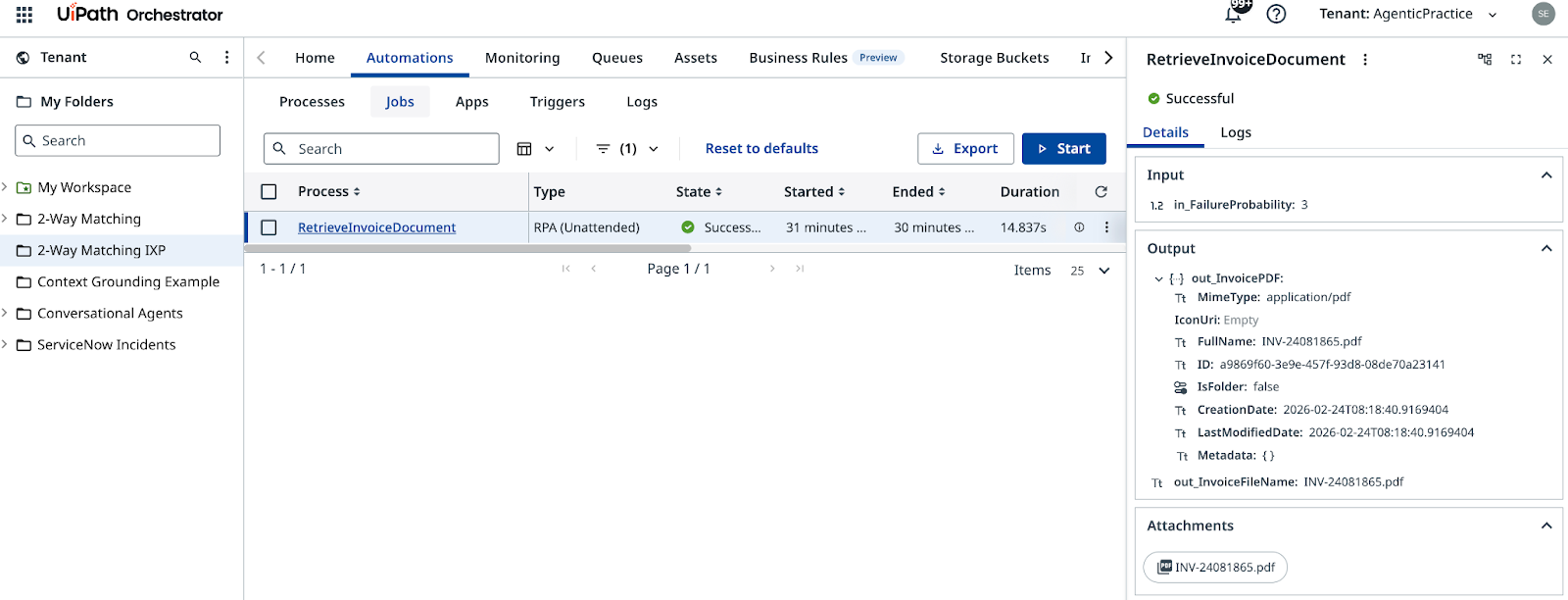
Task: Open the Tenant selector dropdown
Action: pos(1408,14)
